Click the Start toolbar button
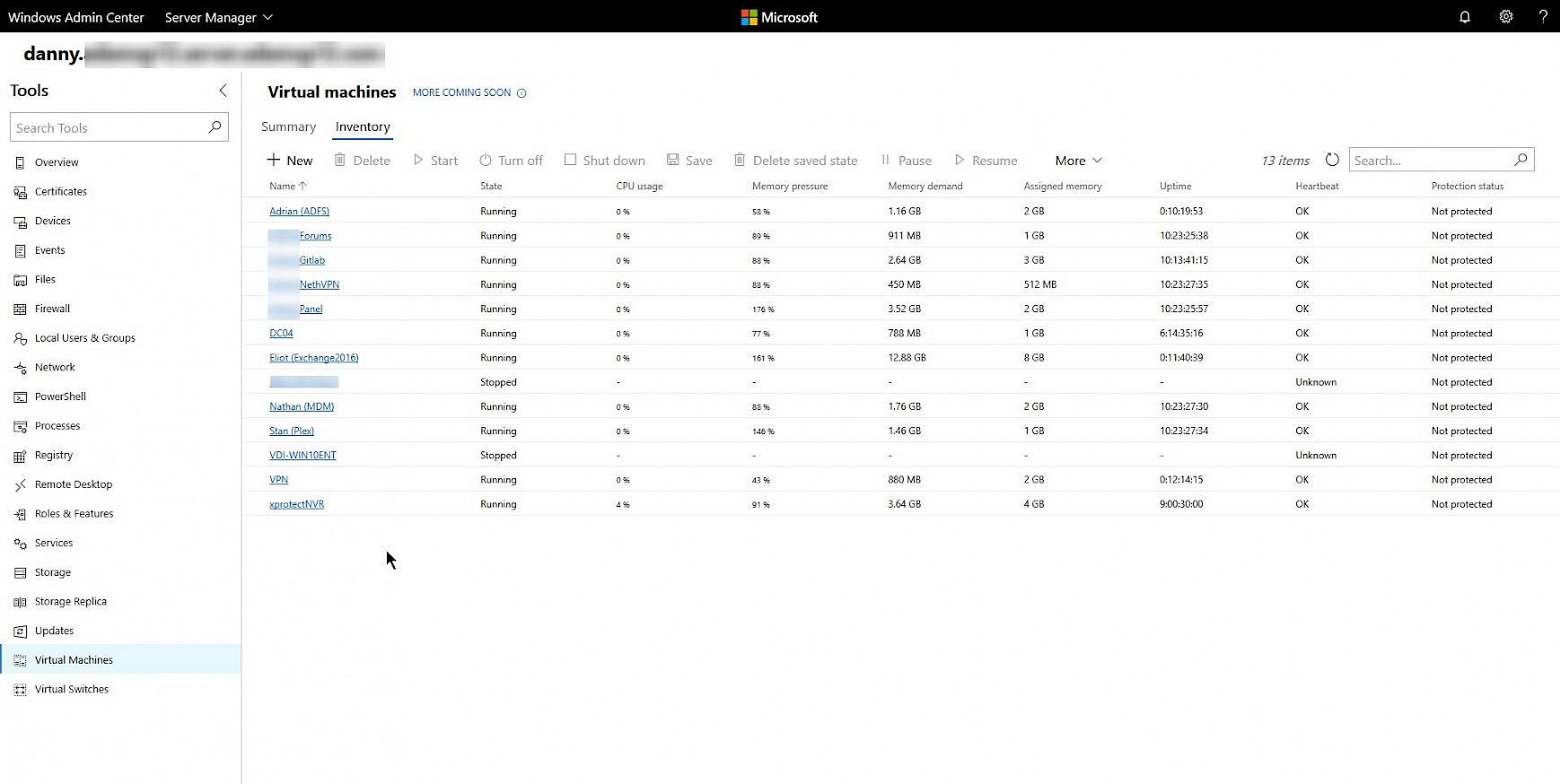The image size is (1560, 784). (435, 161)
